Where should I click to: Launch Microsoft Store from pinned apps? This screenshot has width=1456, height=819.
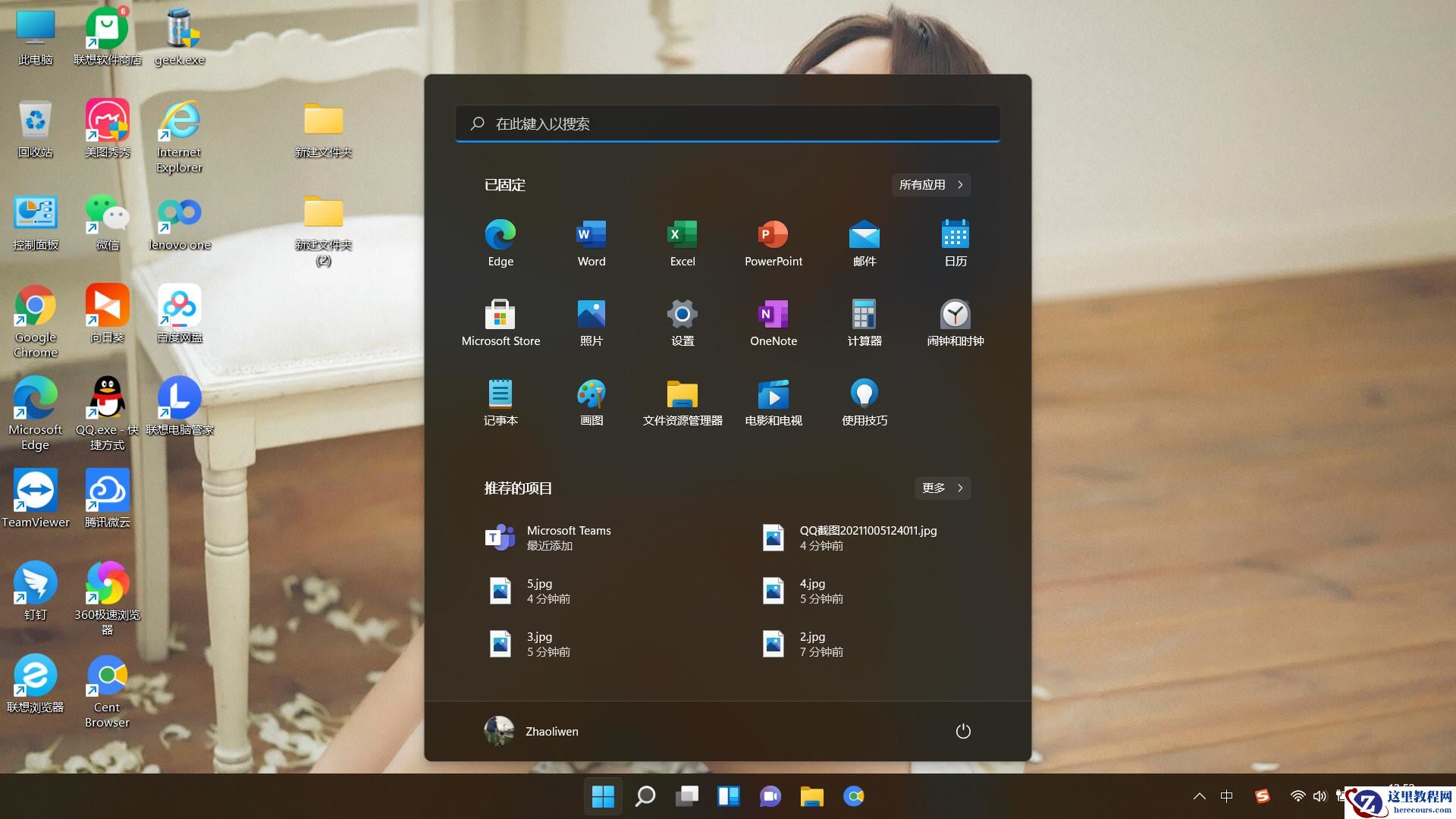tap(500, 322)
